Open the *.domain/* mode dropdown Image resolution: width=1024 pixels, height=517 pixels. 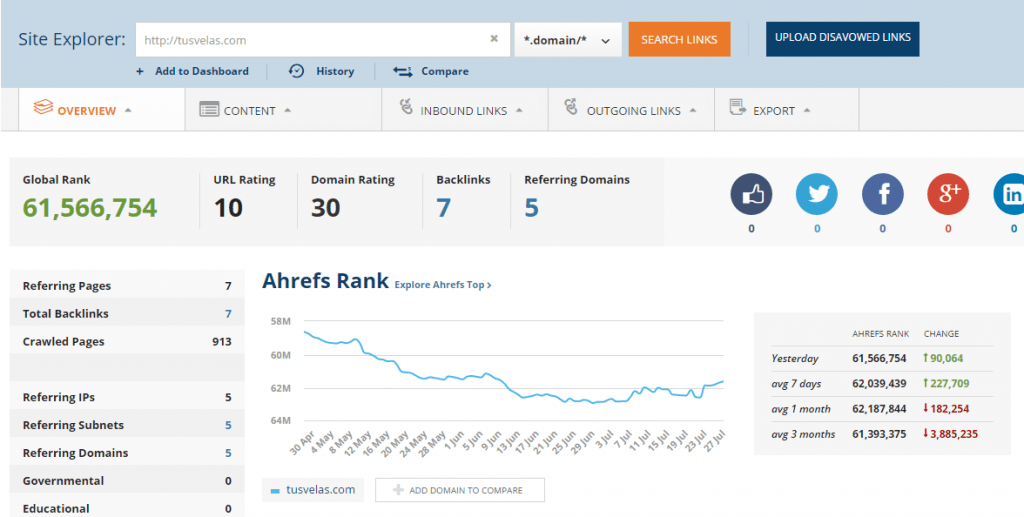(567, 40)
